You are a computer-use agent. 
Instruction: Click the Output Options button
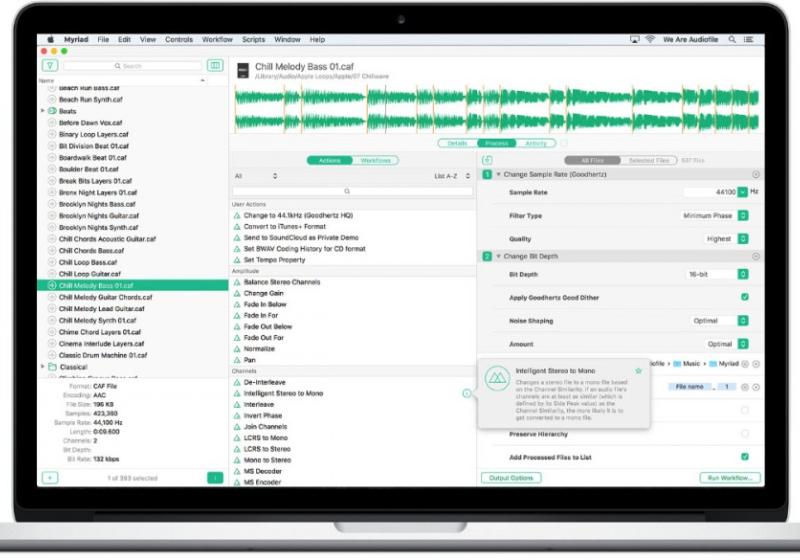point(512,478)
